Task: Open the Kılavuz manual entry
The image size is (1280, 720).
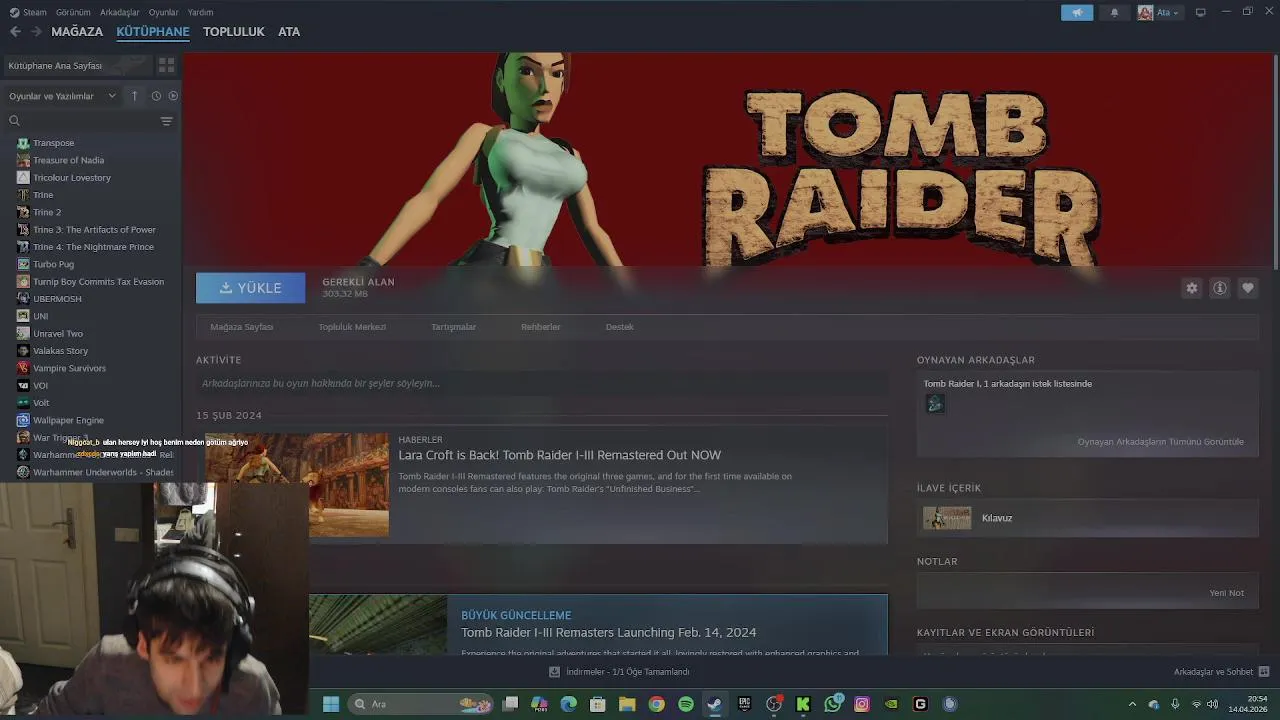Action: coord(1088,518)
